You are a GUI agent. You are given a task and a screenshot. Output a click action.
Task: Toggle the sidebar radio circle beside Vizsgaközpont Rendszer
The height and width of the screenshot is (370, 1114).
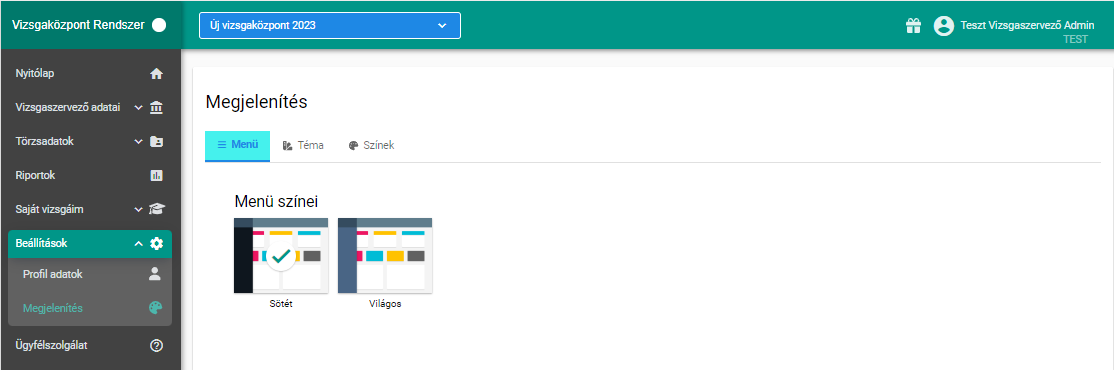pyautogui.click(x=159, y=25)
